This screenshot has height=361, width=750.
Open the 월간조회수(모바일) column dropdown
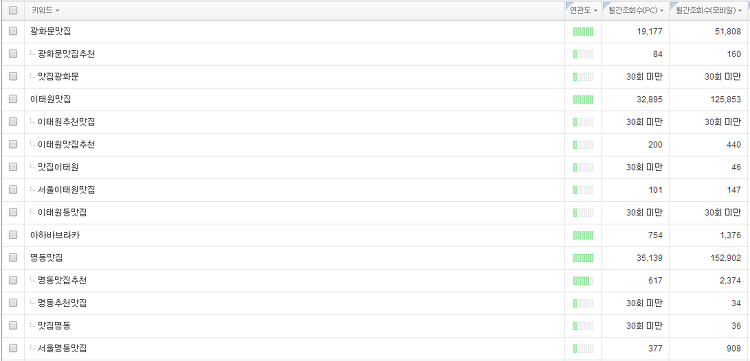pyautogui.click(x=740, y=11)
